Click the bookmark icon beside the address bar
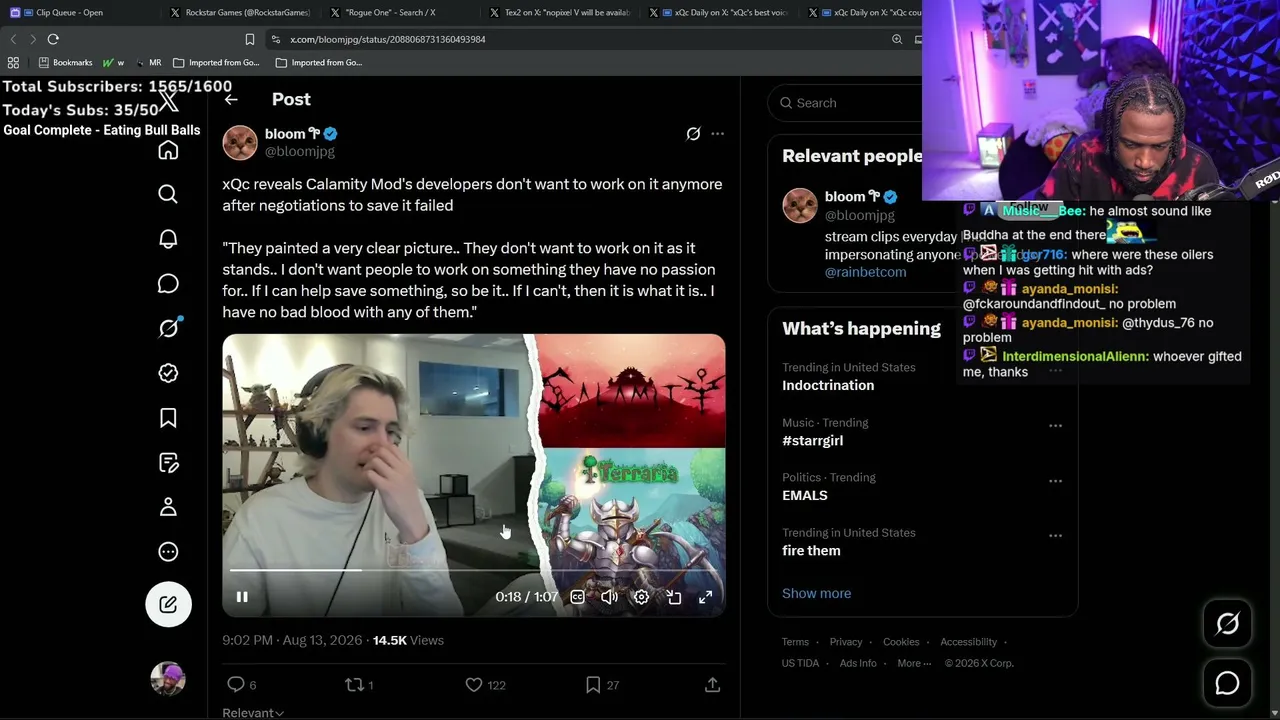This screenshot has width=1280, height=720. coord(250,39)
